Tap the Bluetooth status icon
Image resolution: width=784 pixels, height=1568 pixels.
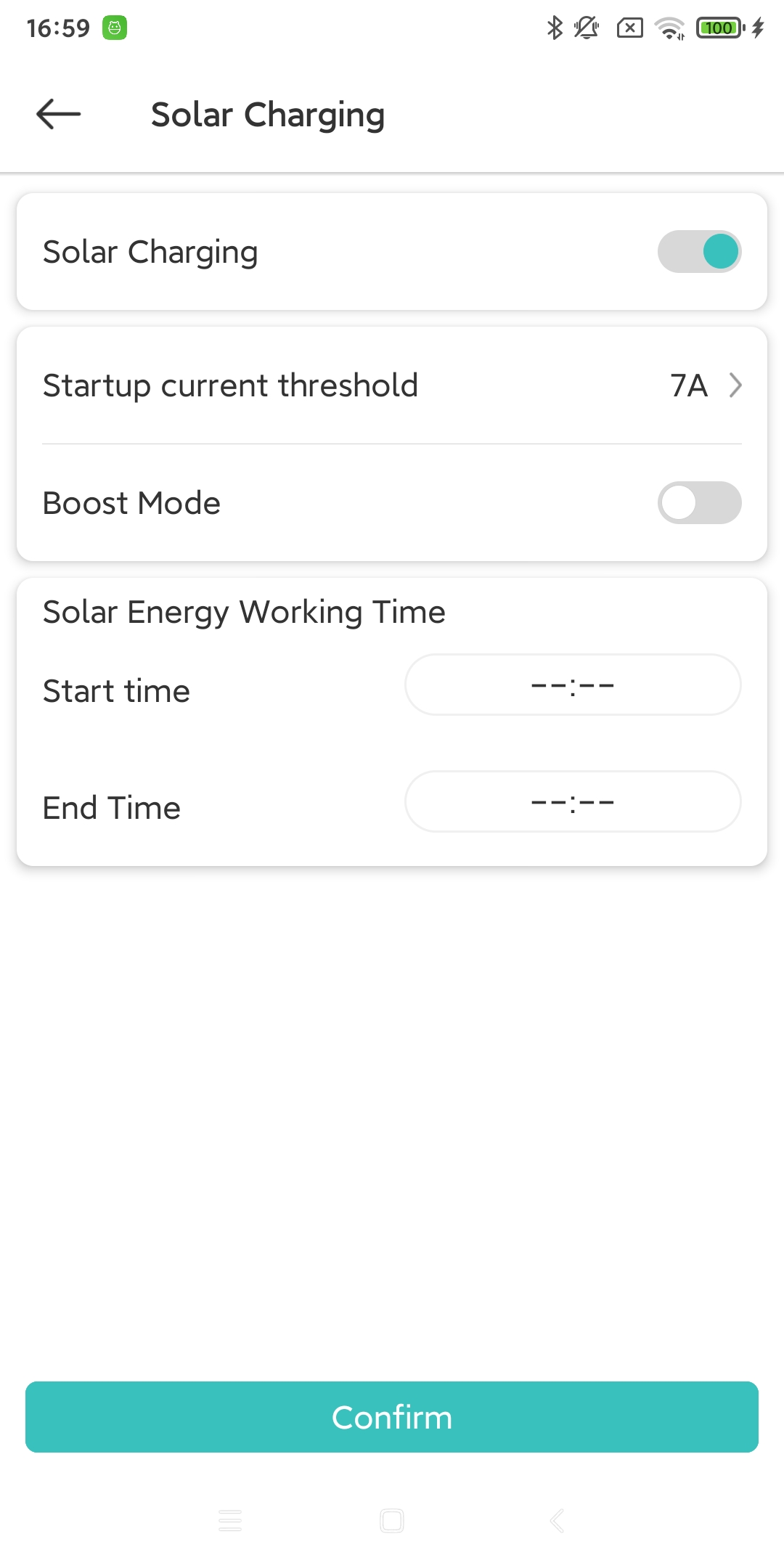coord(555,28)
